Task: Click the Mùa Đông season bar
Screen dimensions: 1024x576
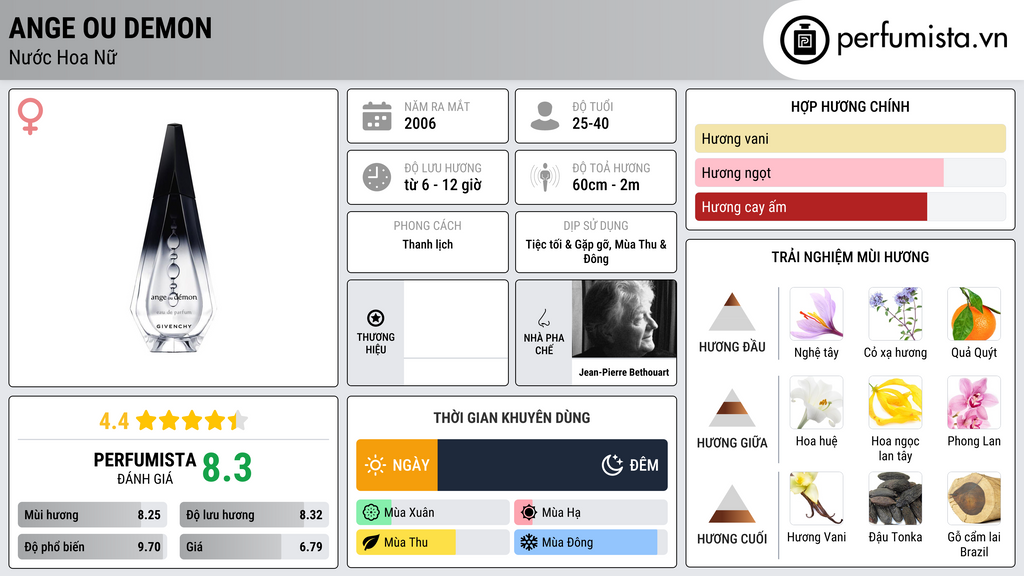Action: click(591, 543)
